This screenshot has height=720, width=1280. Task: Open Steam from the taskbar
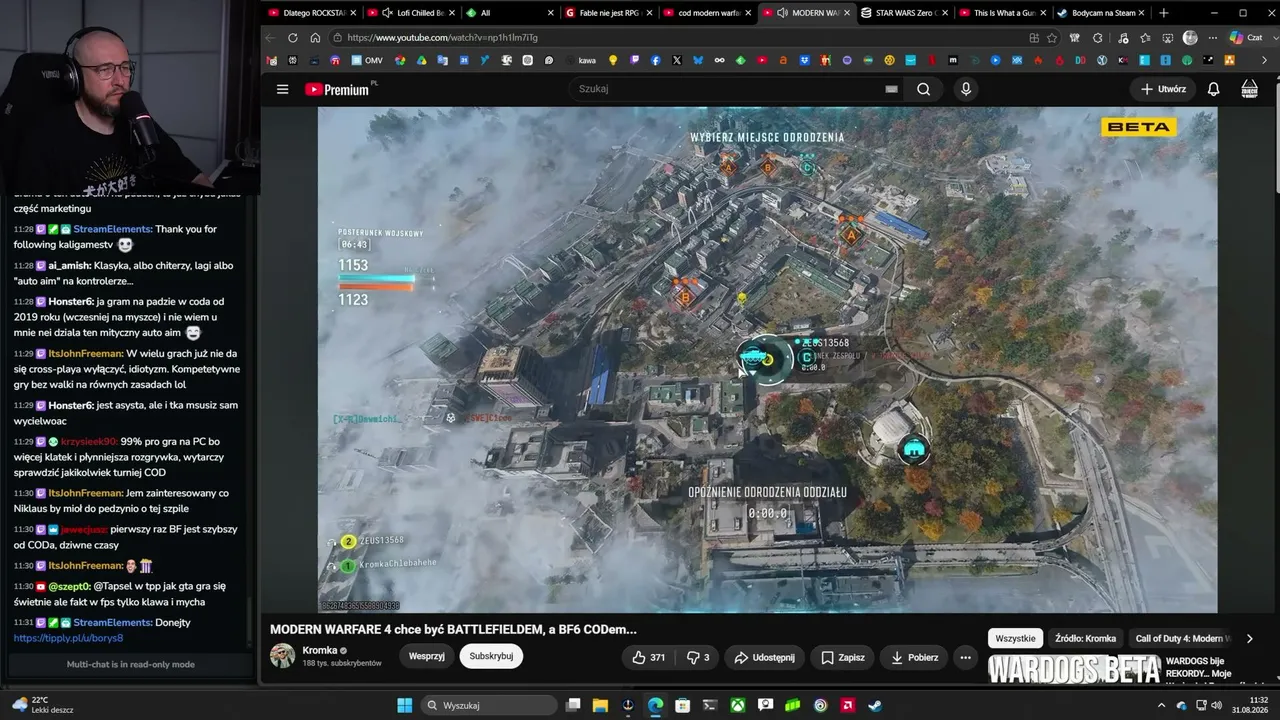coord(875,705)
